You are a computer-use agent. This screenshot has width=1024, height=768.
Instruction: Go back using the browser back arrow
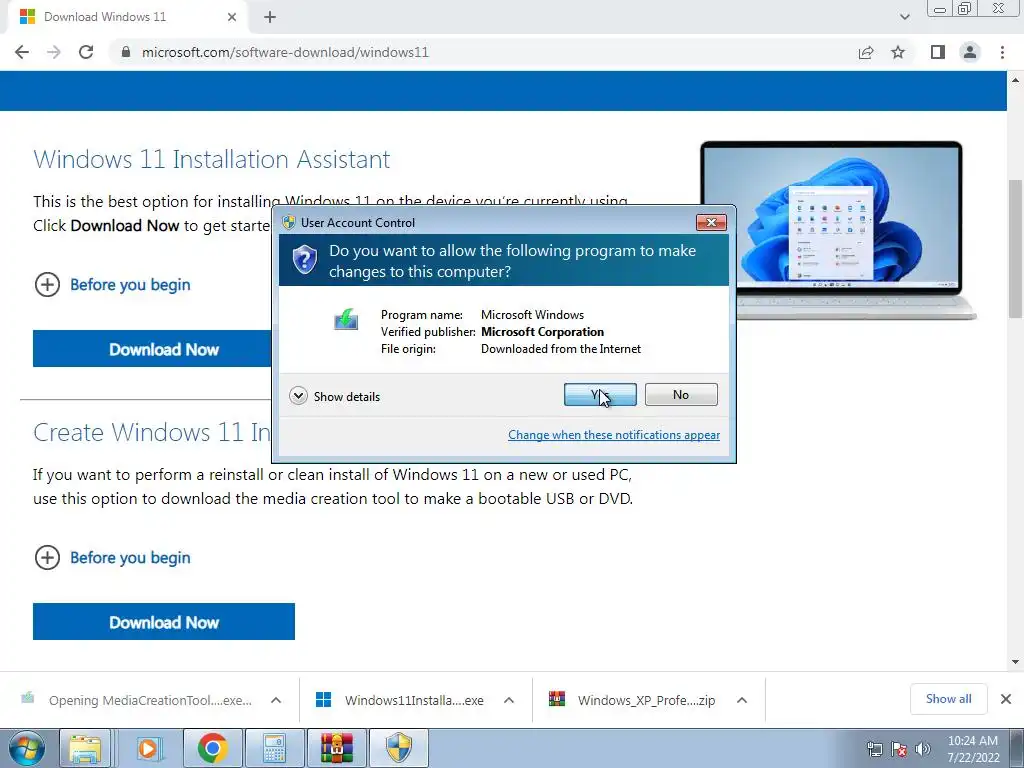(22, 52)
